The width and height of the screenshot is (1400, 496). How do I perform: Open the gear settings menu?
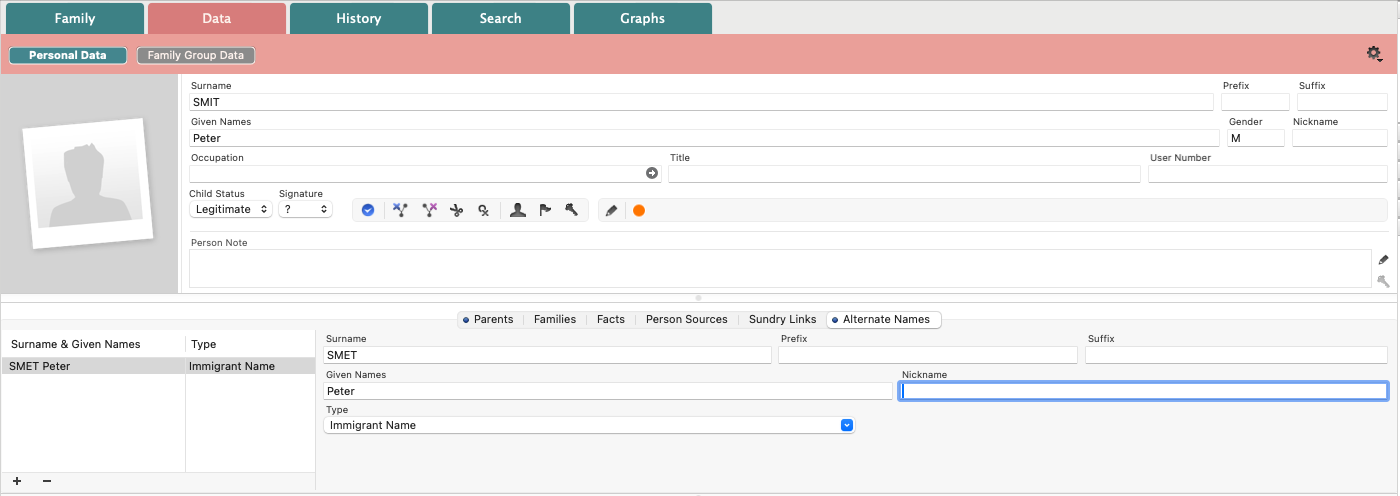click(1374, 53)
